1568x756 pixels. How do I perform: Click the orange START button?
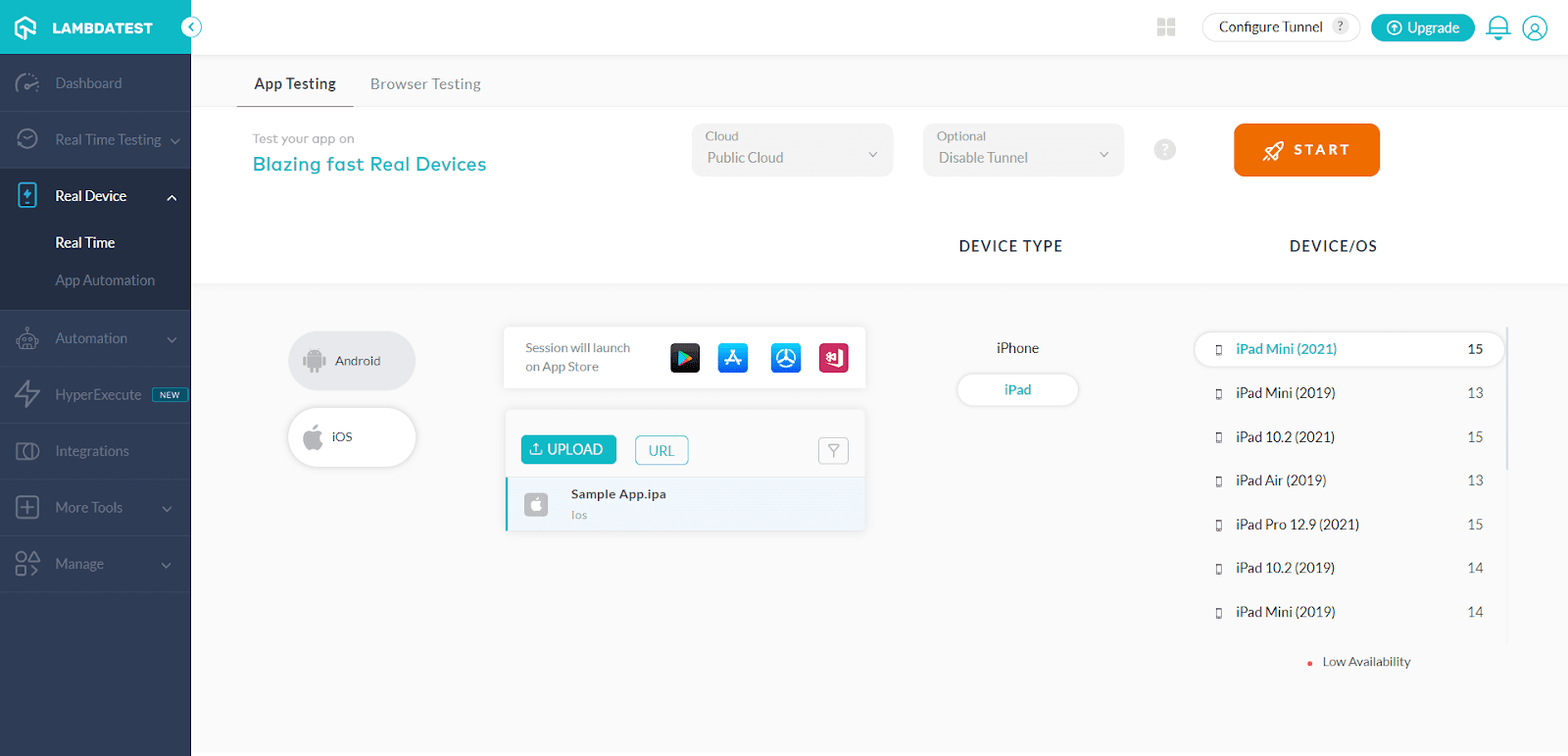(x=1306, y=150)
